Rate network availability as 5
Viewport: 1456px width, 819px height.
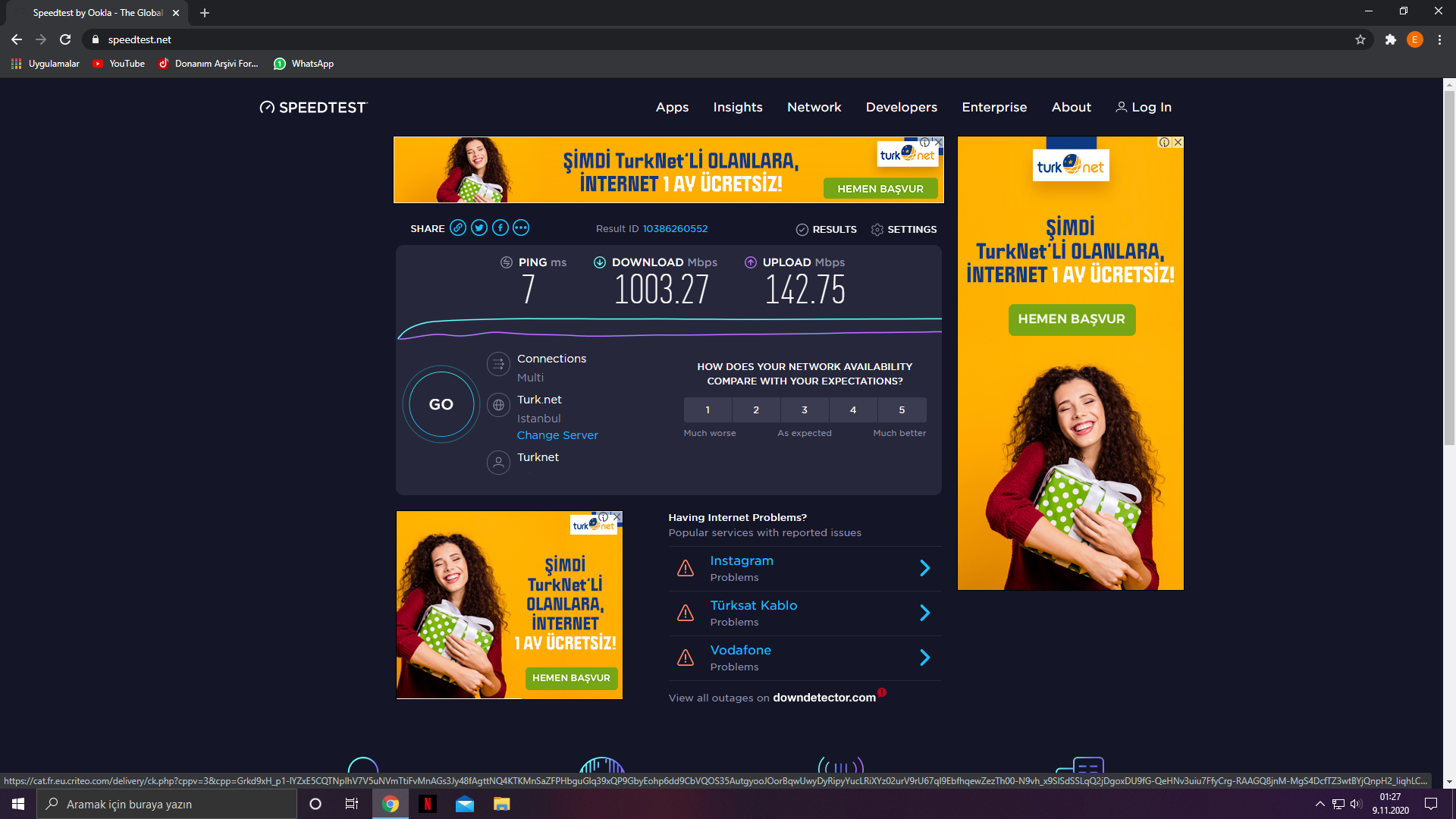point(902,410)
